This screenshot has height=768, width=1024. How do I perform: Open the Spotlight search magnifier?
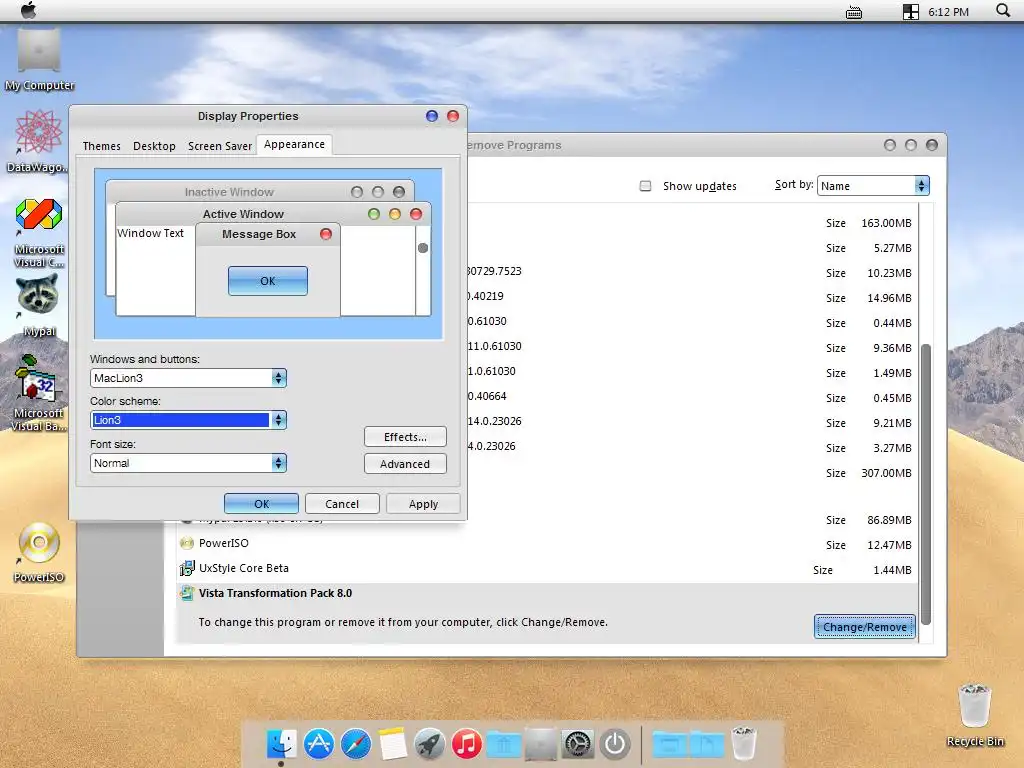1002,10
